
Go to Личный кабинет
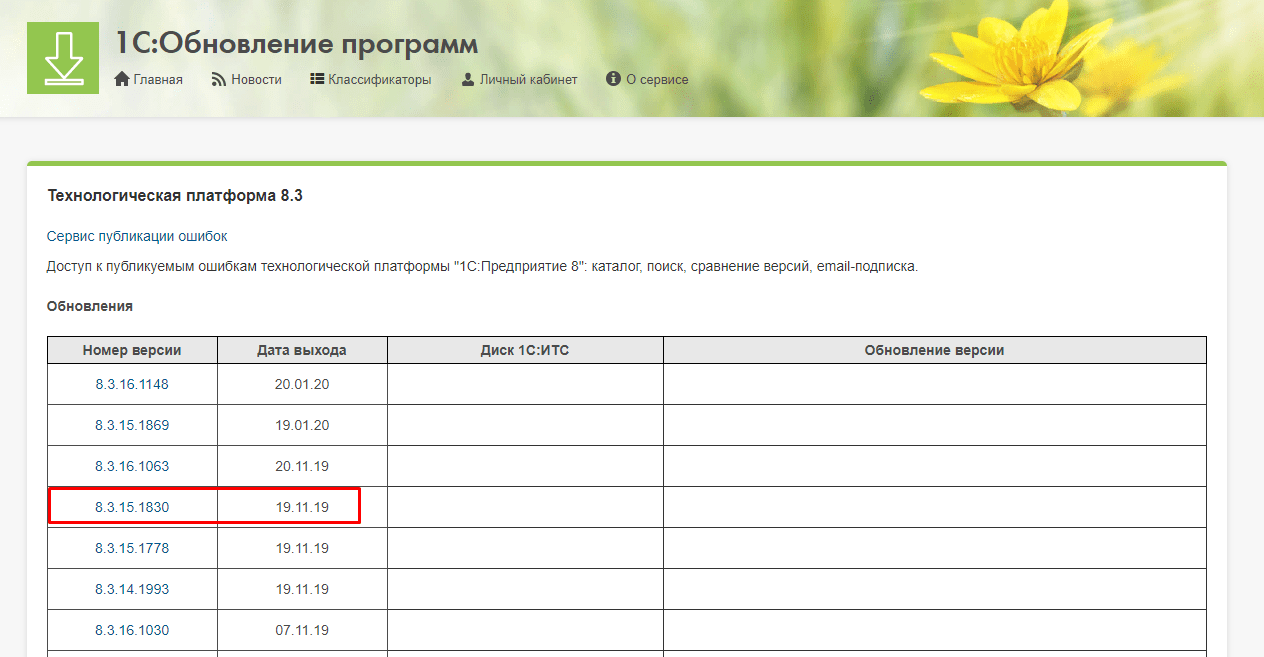pos(529,79)
